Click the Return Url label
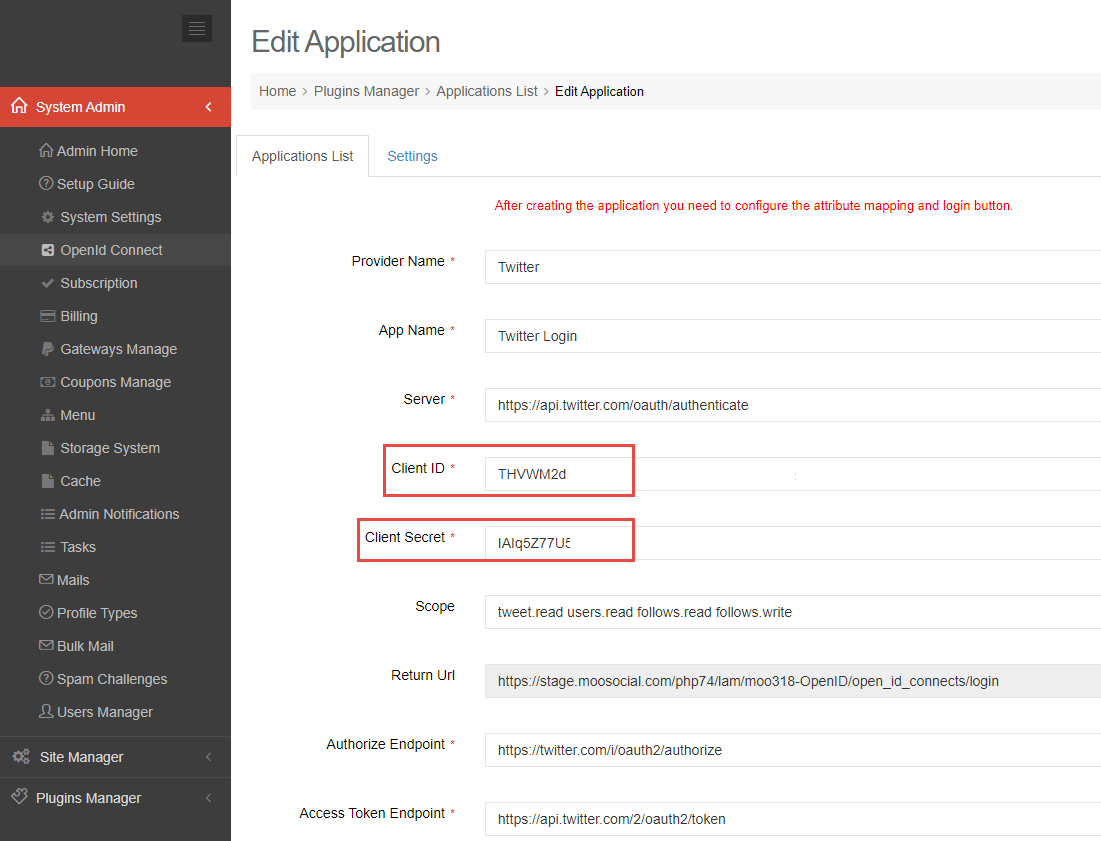The width and height of the screenshot is (1101, 841). 423,675
